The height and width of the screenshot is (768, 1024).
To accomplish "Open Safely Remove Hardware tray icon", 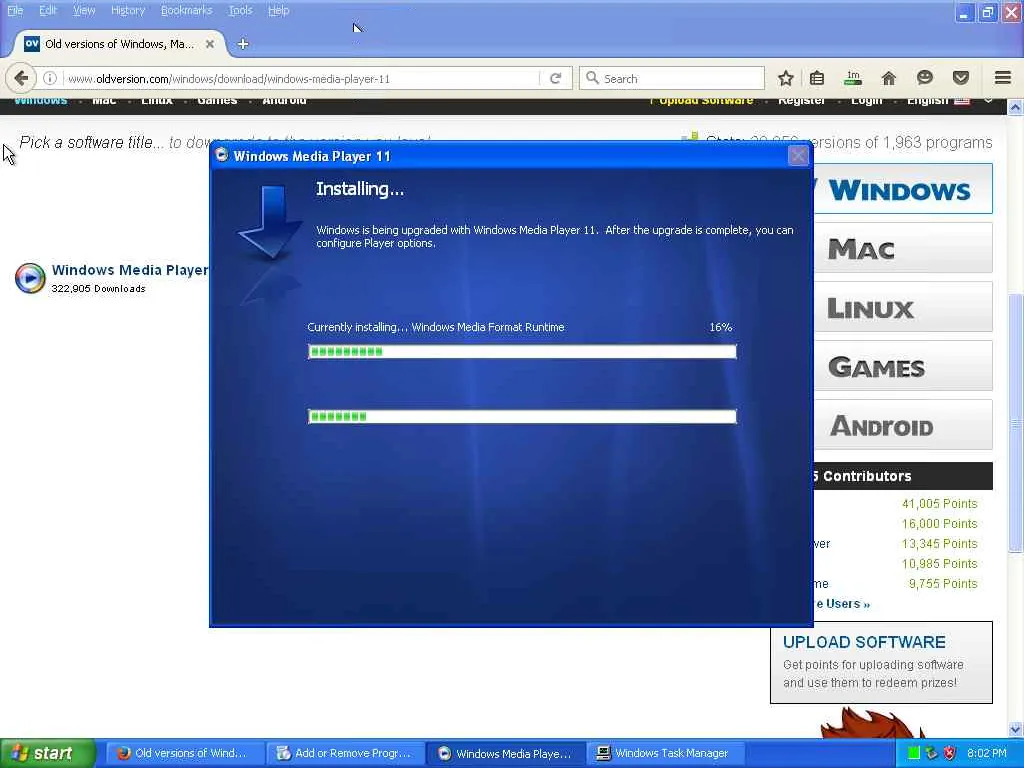I will [x=931, y=753].
